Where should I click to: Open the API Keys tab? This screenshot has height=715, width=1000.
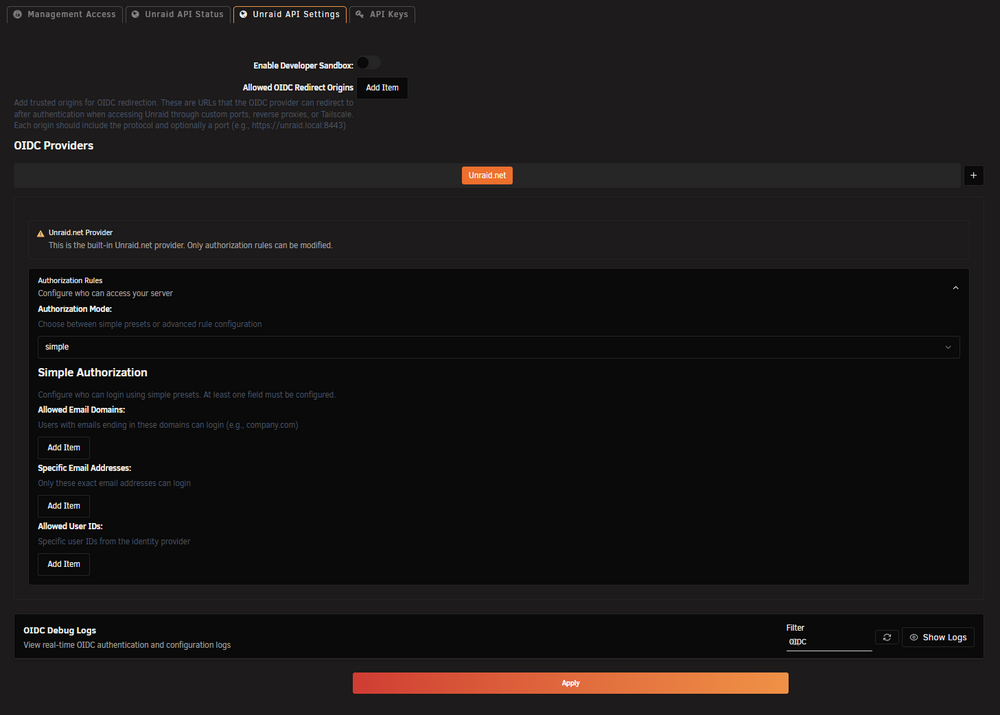pyautogui.click(x=382, y=14)
